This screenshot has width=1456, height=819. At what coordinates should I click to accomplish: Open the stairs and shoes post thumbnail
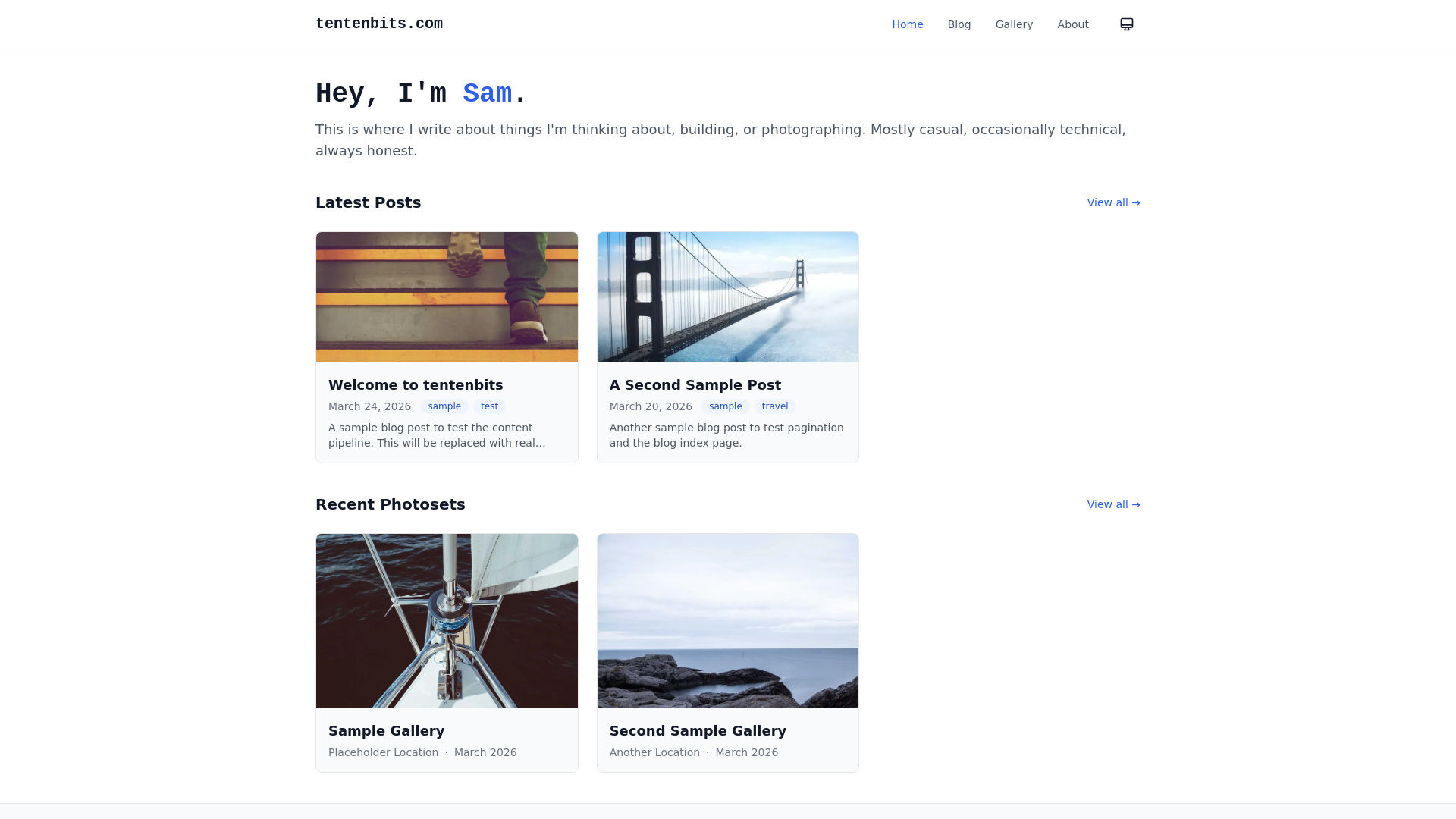[x=447, y=297]
